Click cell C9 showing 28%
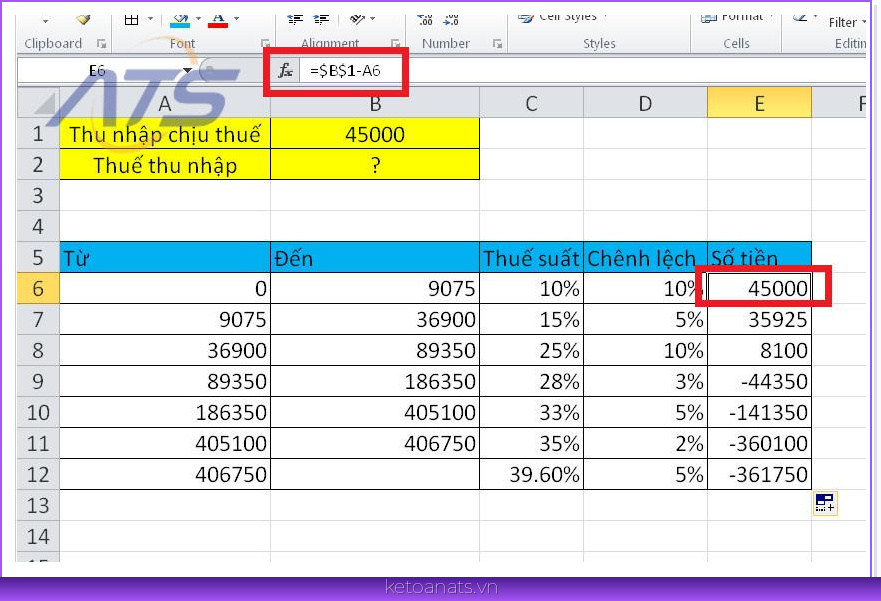 (532, 381)
